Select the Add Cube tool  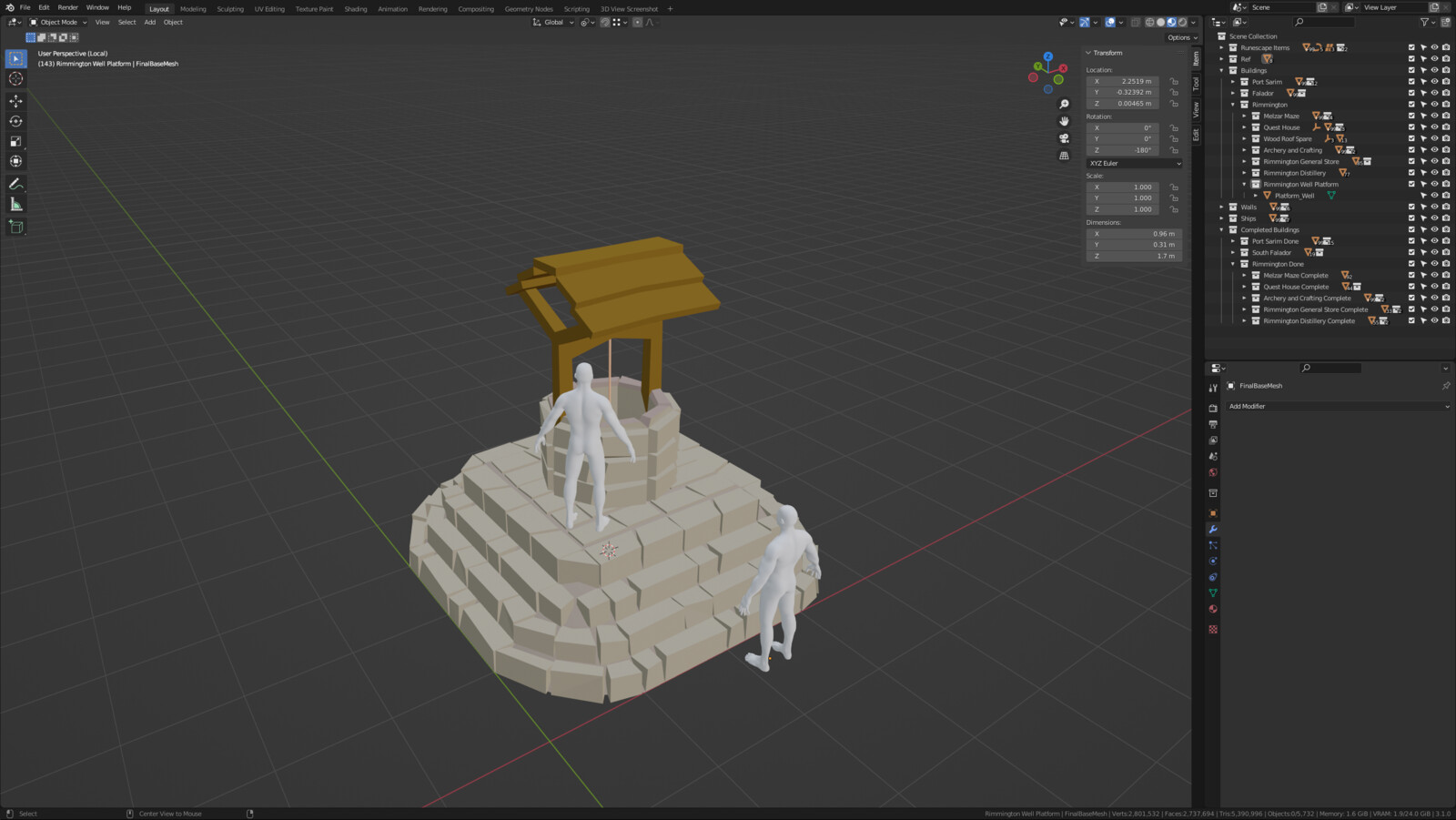point(15,227)
